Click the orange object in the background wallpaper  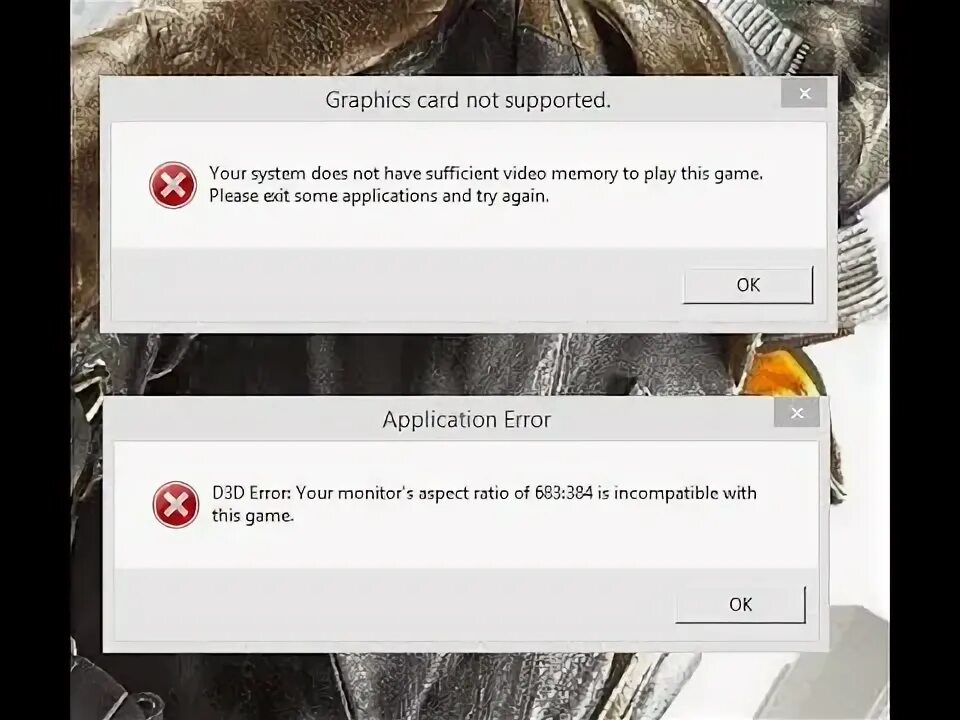[778, 372]
